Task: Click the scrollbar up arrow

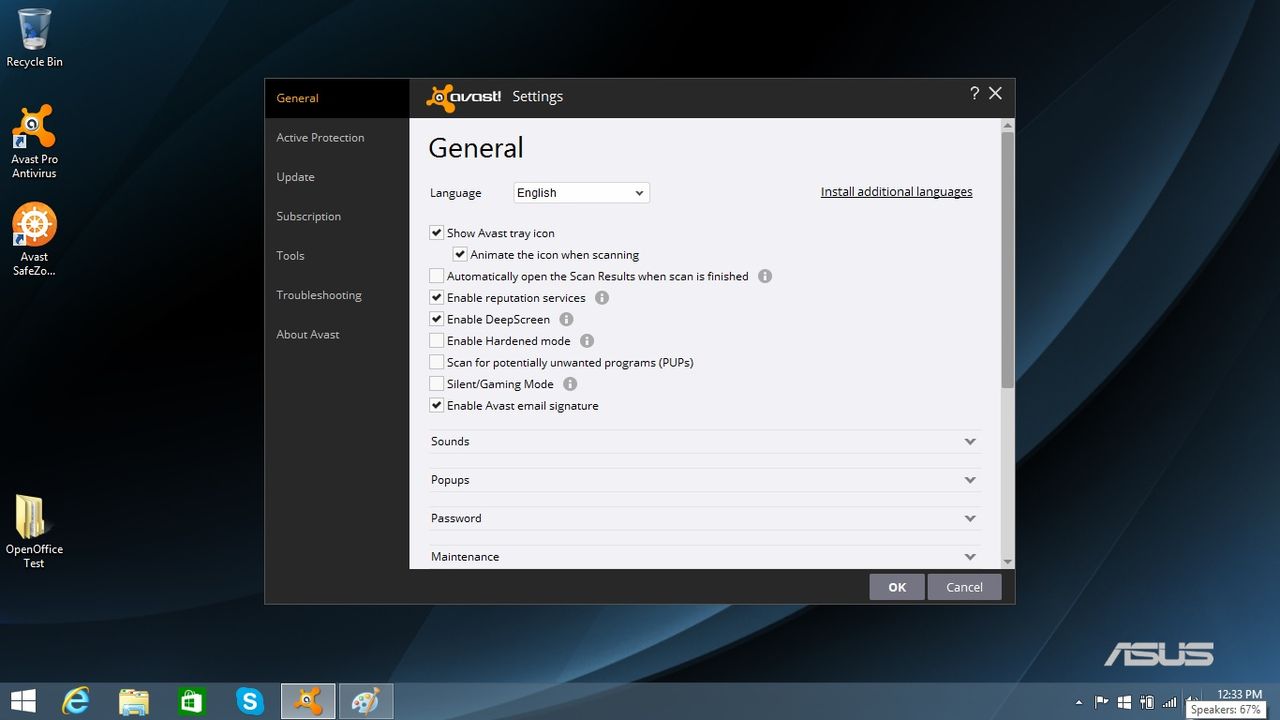Action: [x=1007, y=125]
